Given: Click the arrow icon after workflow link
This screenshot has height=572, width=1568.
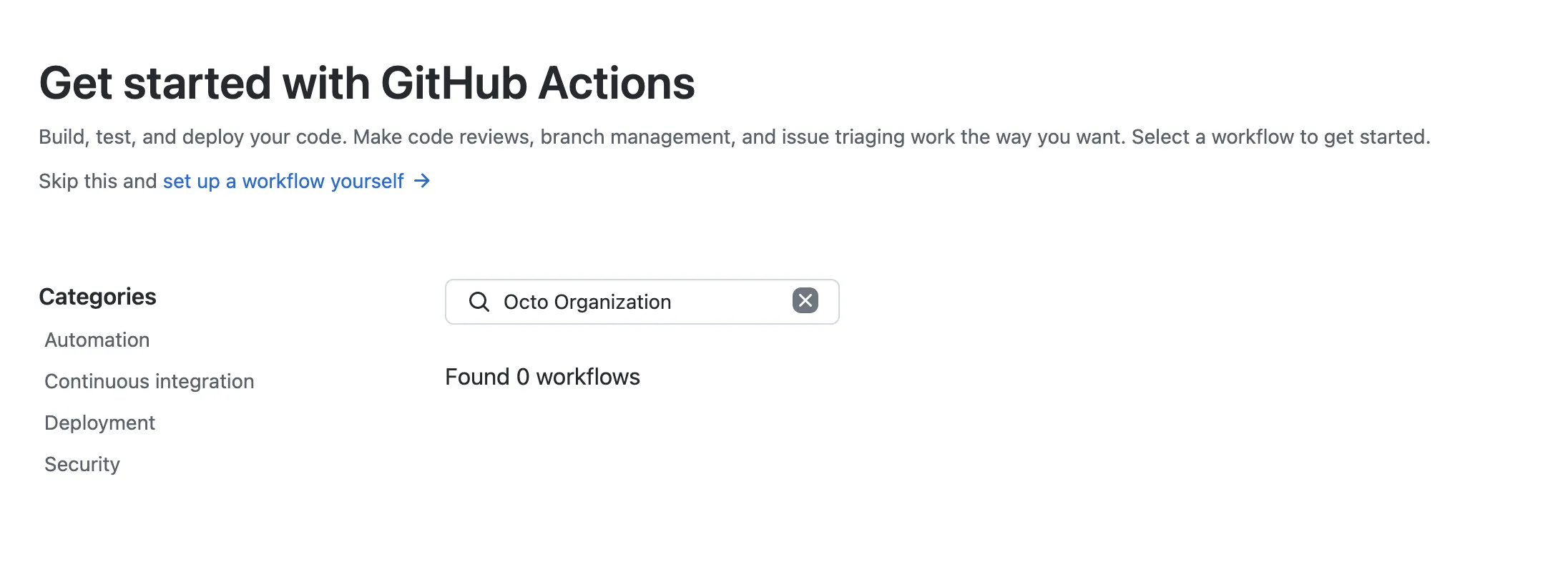Looking at the screenshot, I should [422, 181].
